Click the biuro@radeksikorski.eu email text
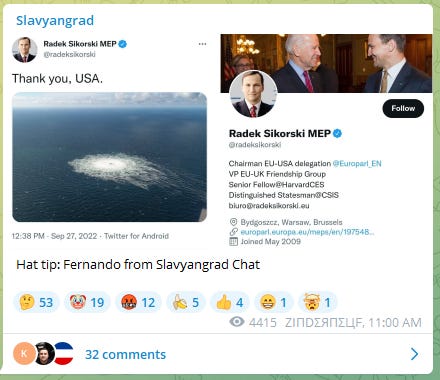Image resolution: width=440 pixels, height=380 pixels. click(x=269, y=206)
